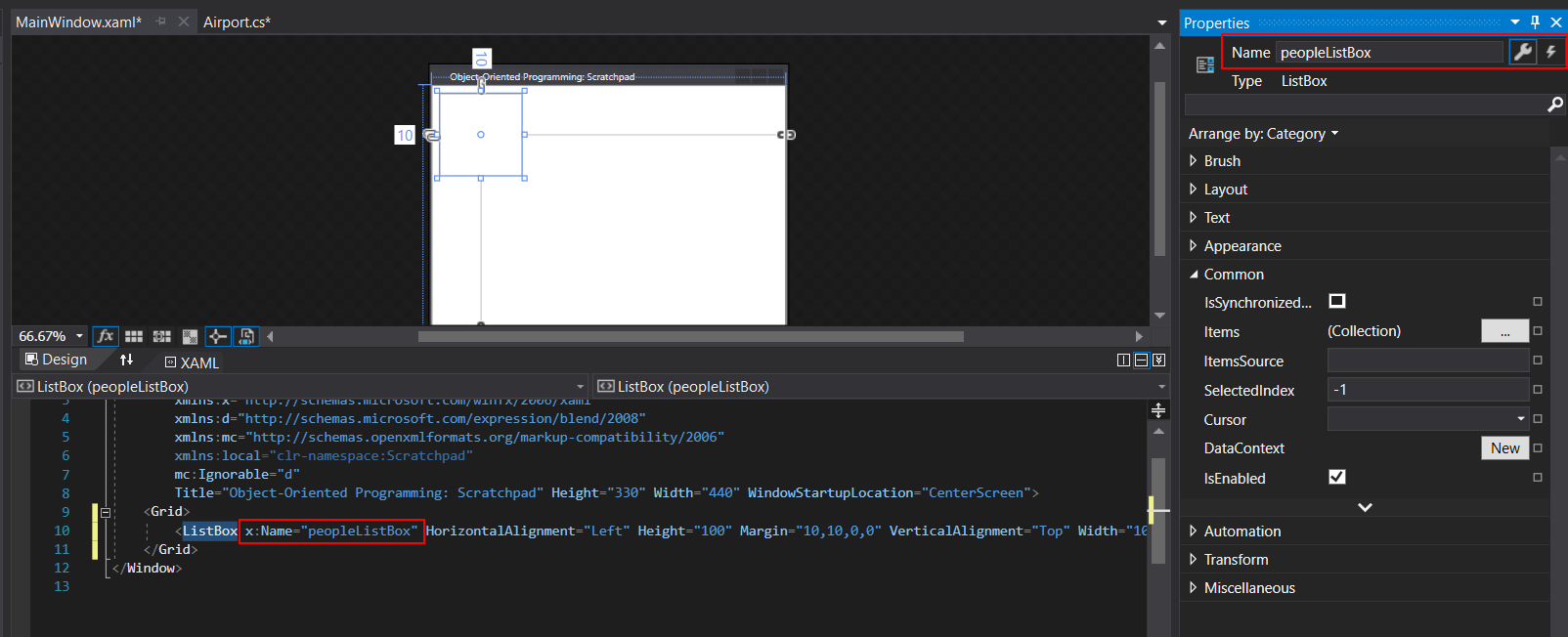Open right ListBox (peopleListBox) member dropdown

click(x=1161, y=387)
